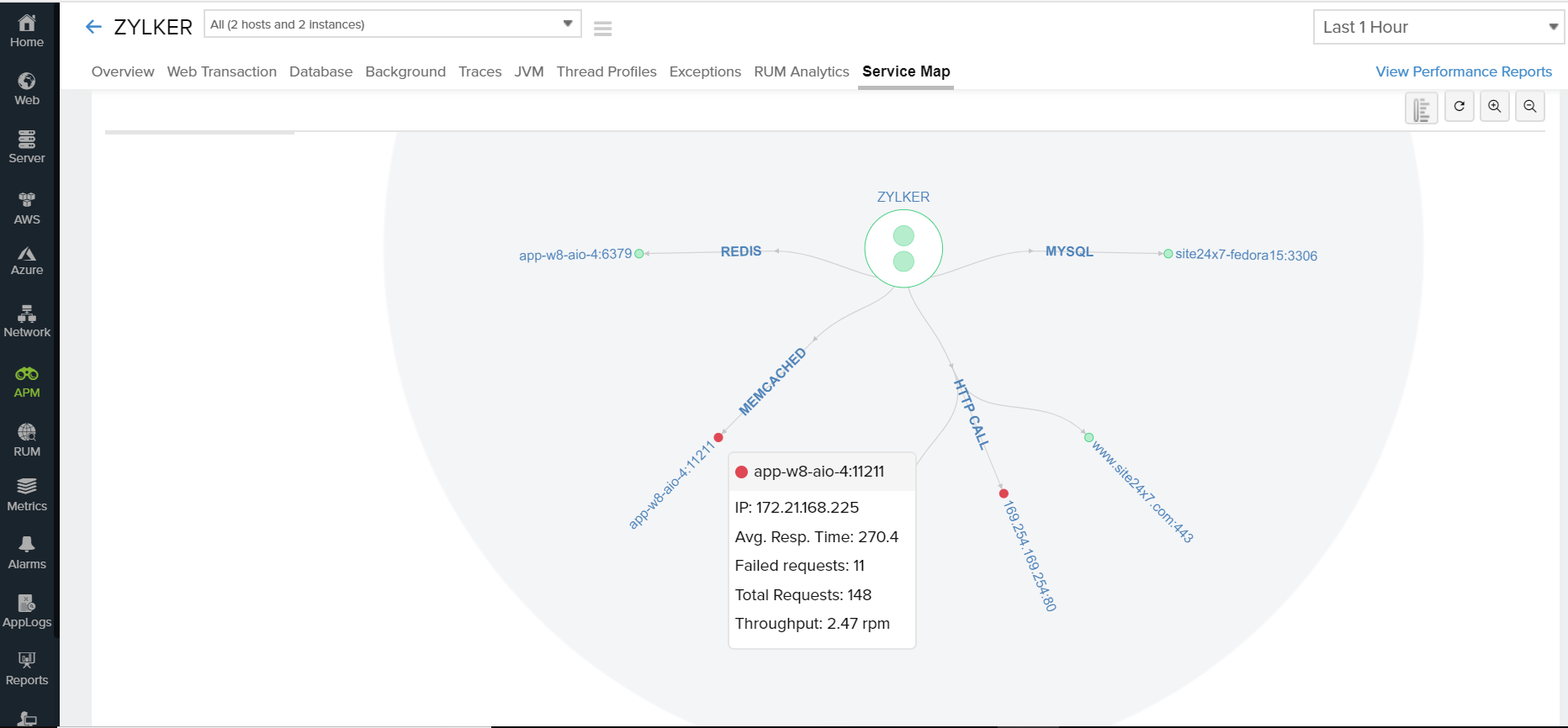
Task: Open the Network section in sidebar
Action: coord(27,321)
